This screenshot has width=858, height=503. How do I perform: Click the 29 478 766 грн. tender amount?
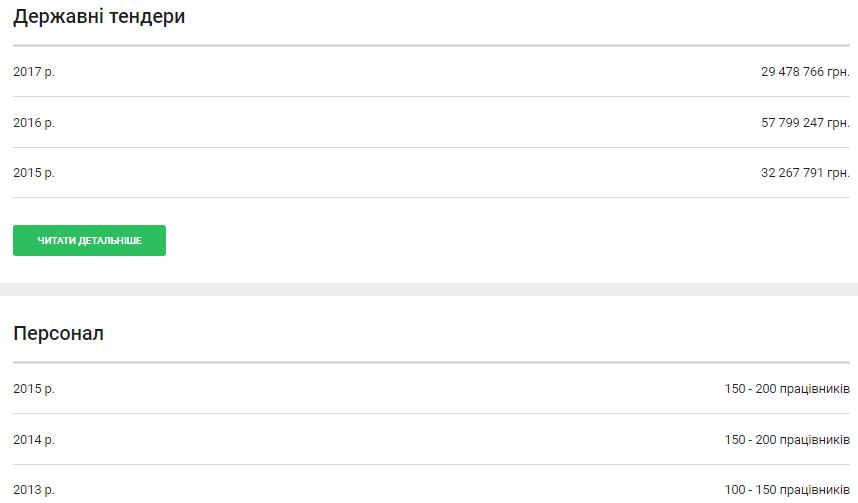click(x=804, y=72)
